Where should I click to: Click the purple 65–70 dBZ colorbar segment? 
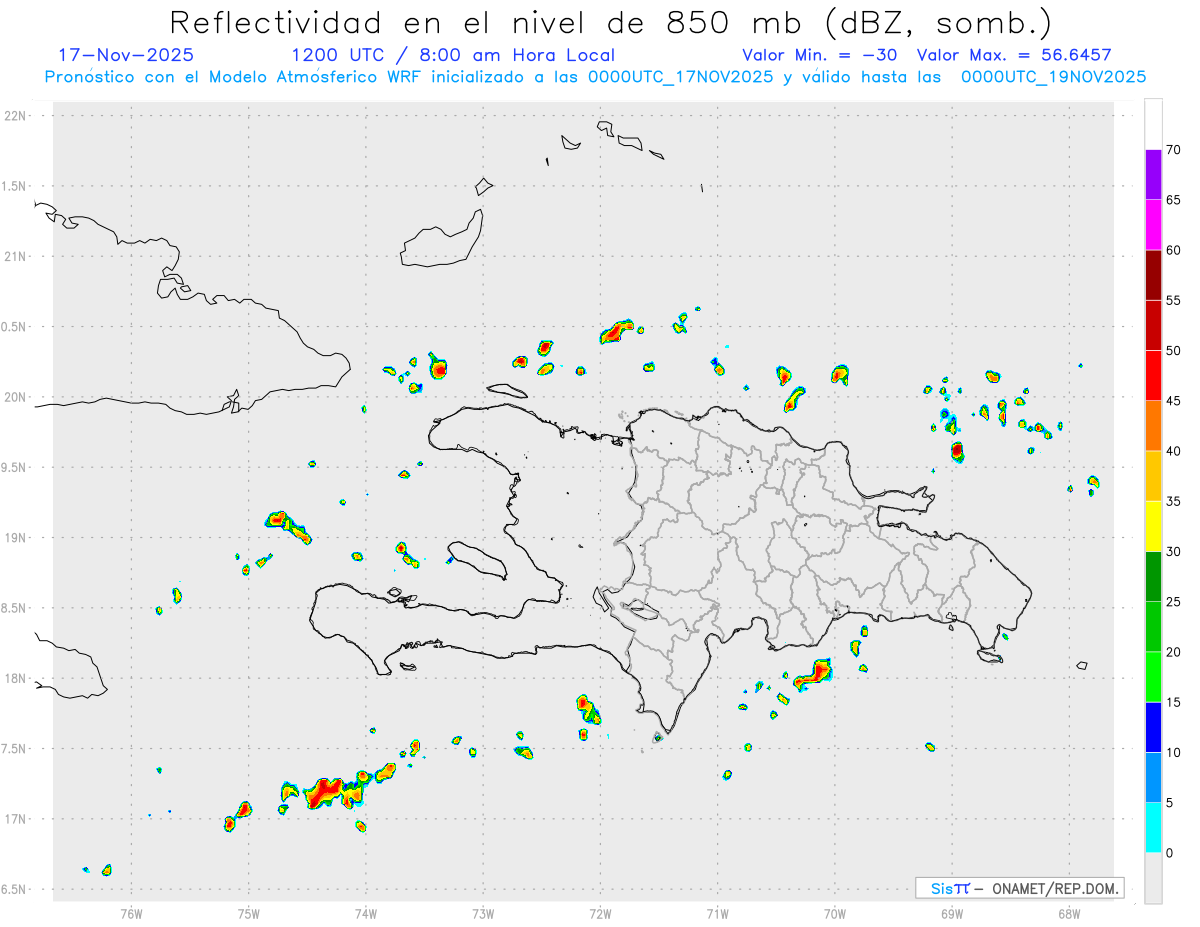point(1153,174)
